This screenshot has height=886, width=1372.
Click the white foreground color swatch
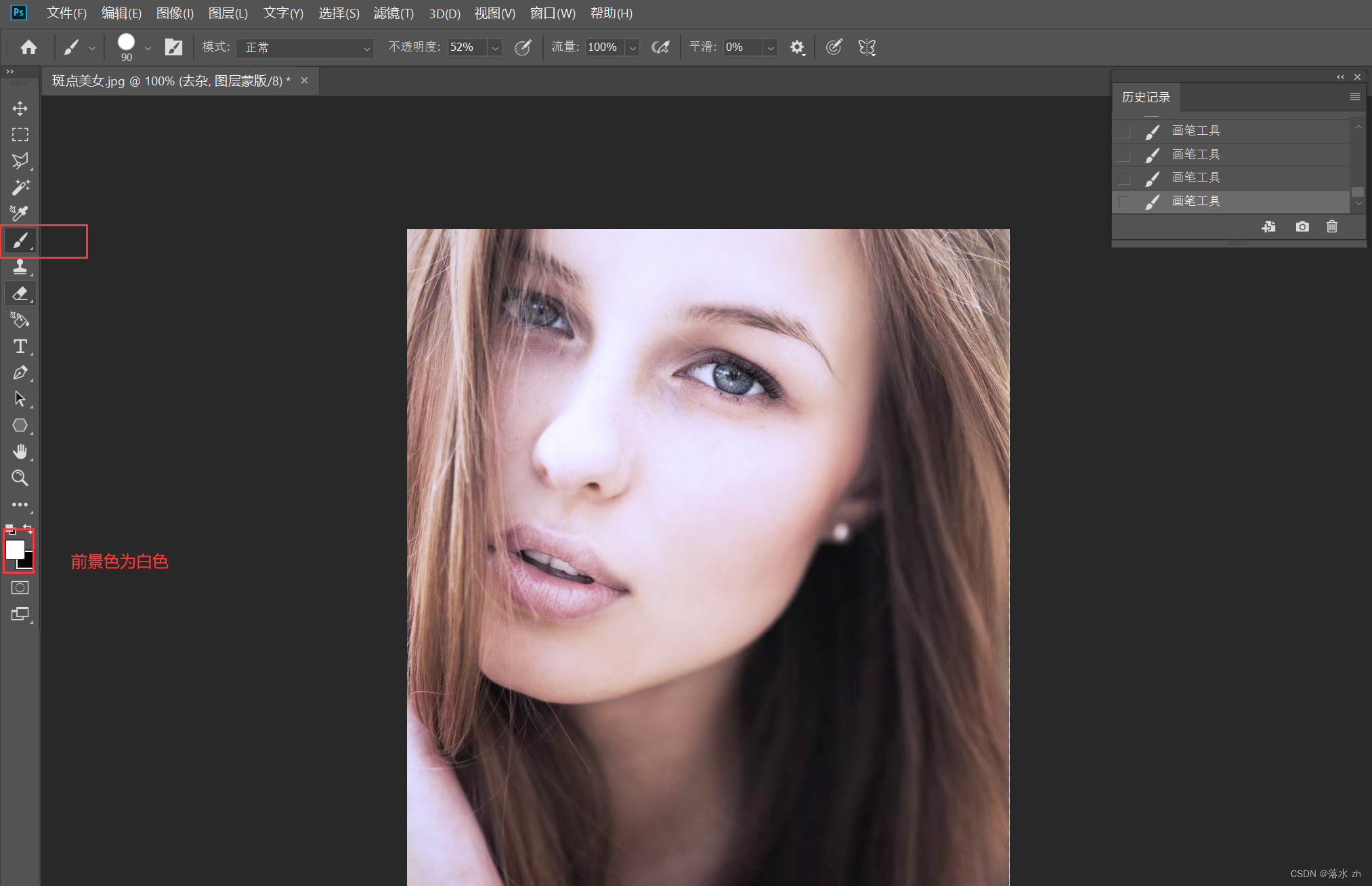pos(14,549)
